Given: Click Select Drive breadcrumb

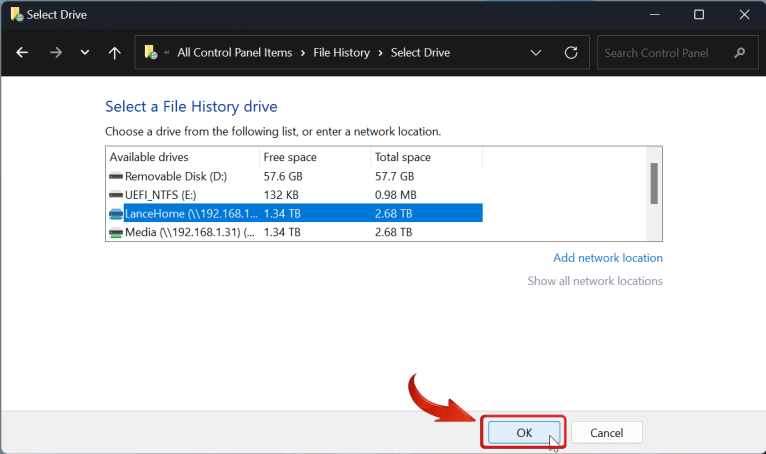Looking at the screenshot, I should point(420,52).
